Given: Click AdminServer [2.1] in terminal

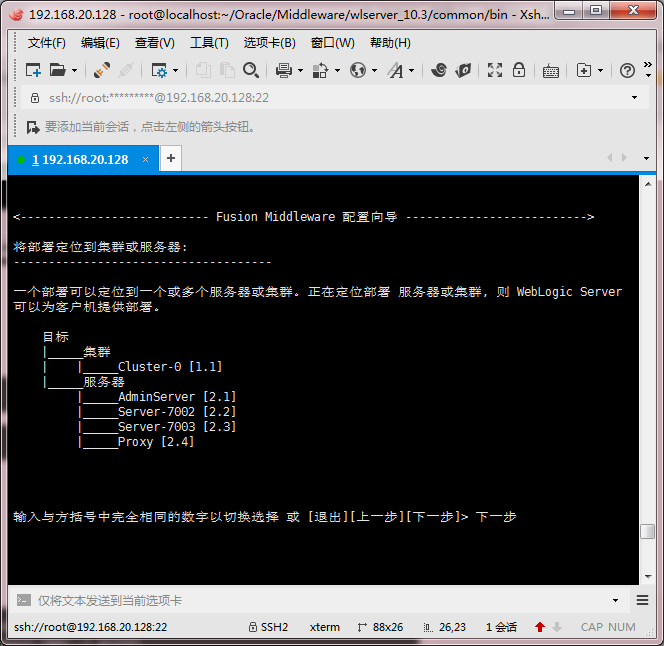Looking at the screenshot, I should (x=177, y=397).
